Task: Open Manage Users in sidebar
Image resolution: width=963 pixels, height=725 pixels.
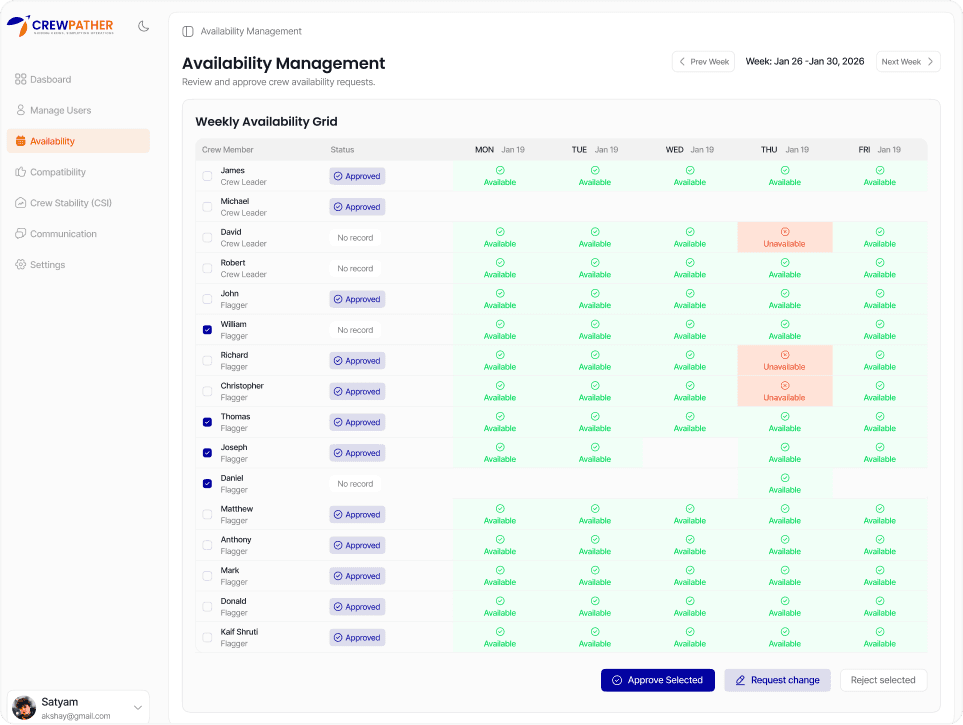Action: click(60, 110)
